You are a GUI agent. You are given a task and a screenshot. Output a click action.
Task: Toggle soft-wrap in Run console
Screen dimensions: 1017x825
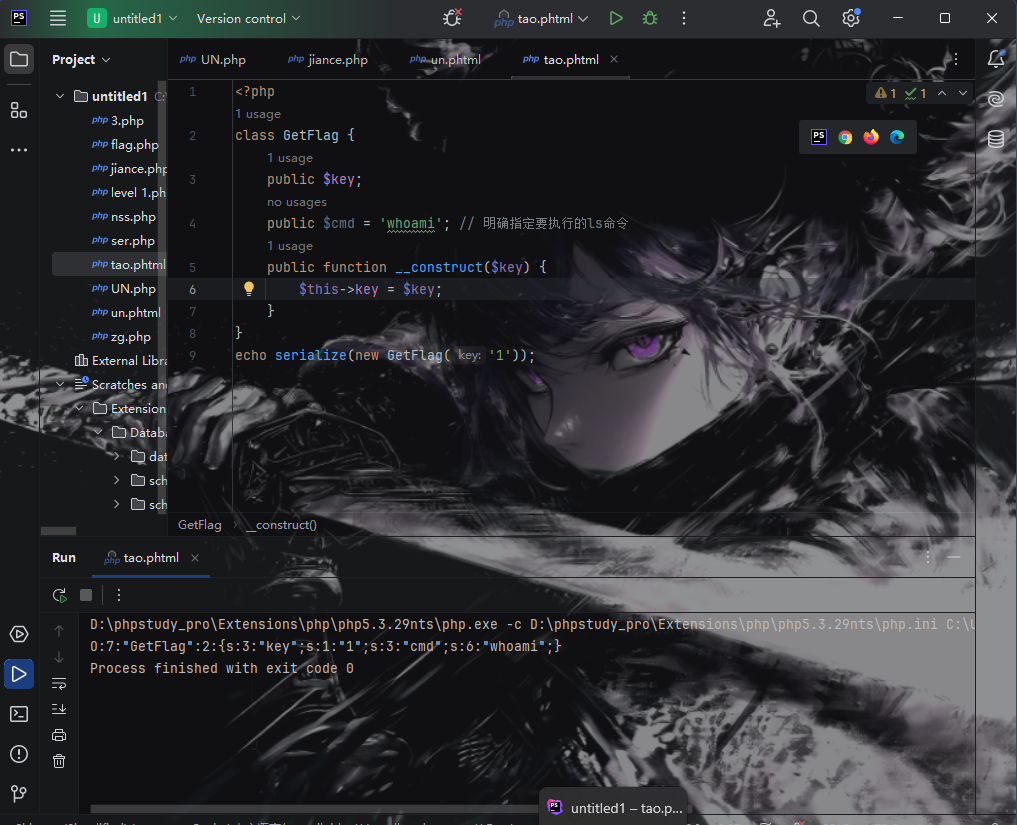(x=59, y=684)
